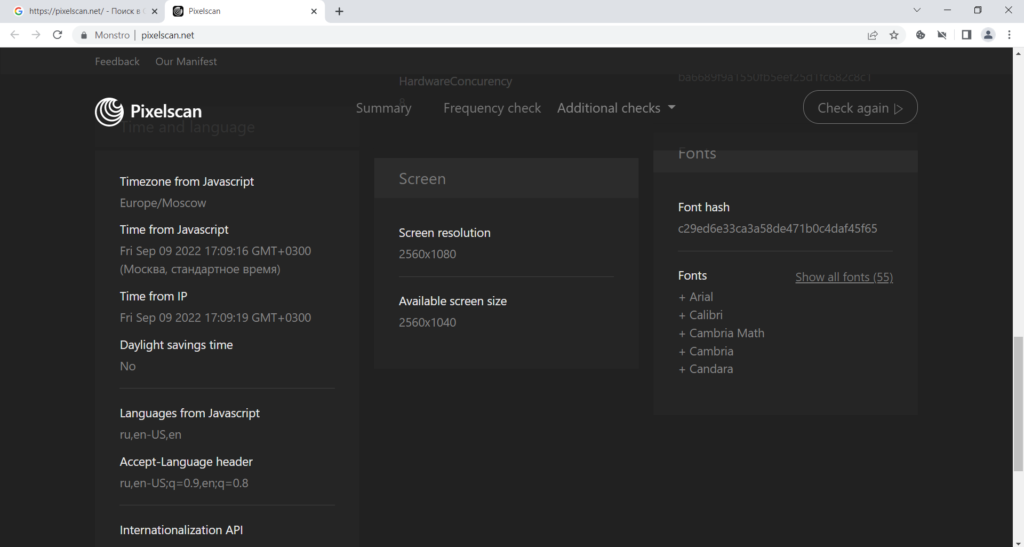Open Chrome's three-dot menu

coord(1009,34)
